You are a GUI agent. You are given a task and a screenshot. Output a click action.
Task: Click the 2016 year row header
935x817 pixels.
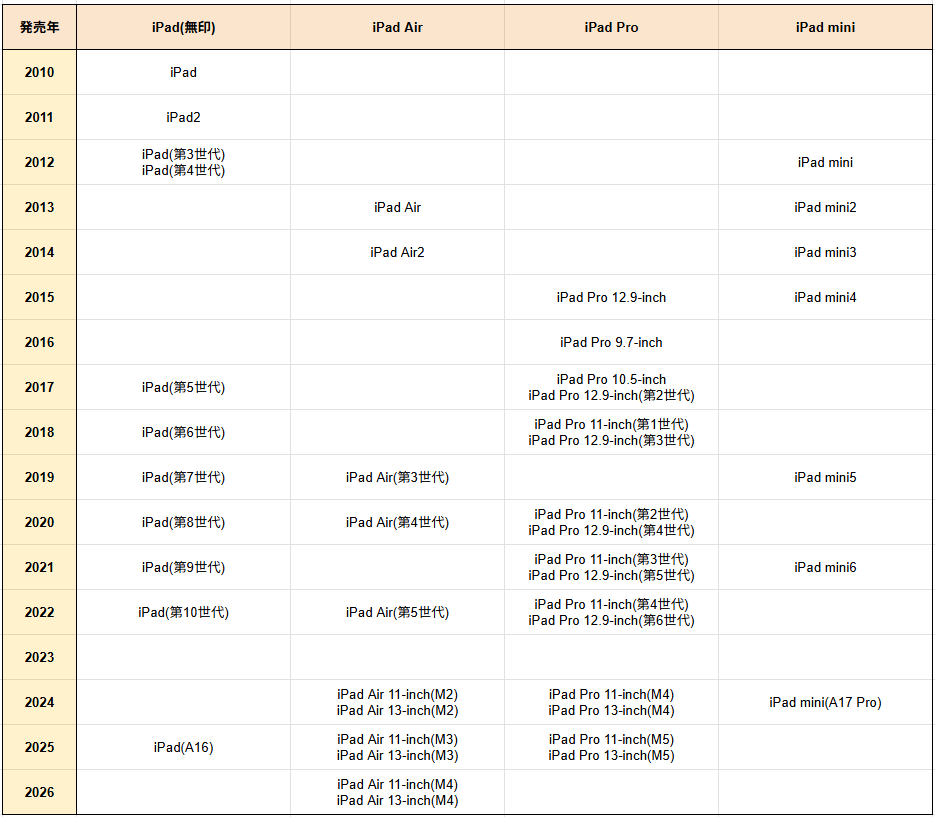(x=39, y=342)
